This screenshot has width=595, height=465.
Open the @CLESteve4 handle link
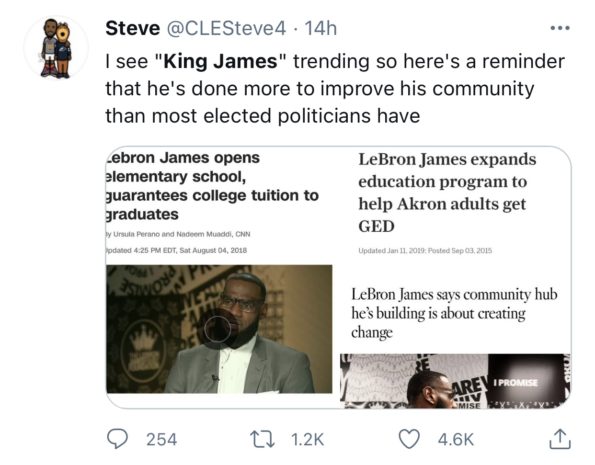[226, 28]
